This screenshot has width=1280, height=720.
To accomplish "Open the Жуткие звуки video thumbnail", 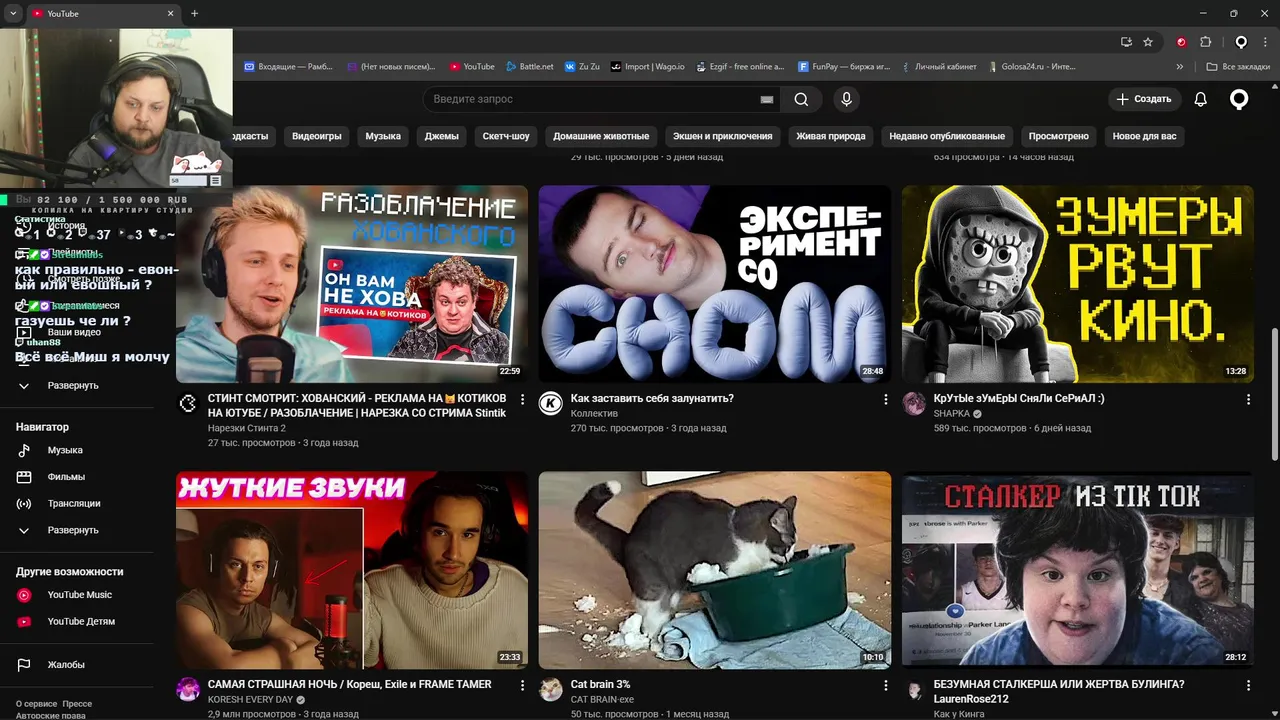I will 352,570.
